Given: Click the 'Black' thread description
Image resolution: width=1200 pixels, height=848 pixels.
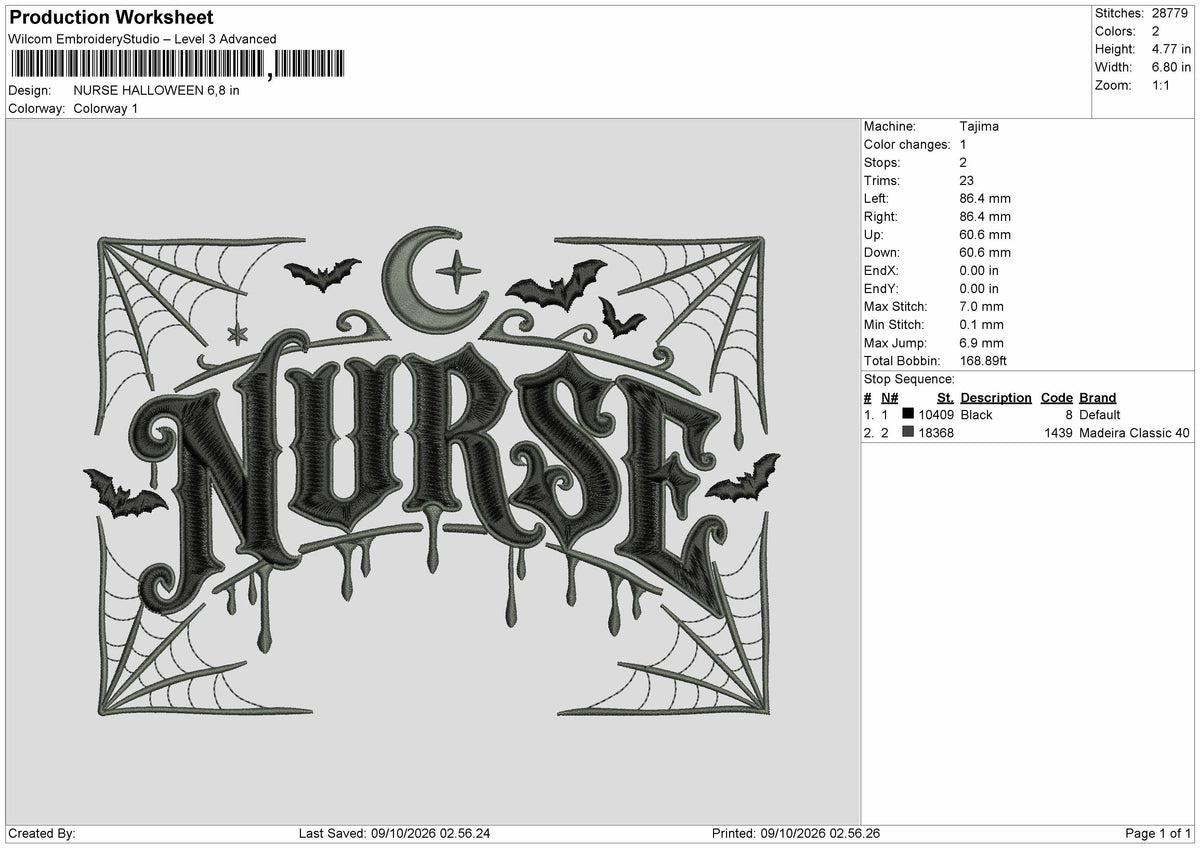Looking at the screenshot, I should pos(977,414).
